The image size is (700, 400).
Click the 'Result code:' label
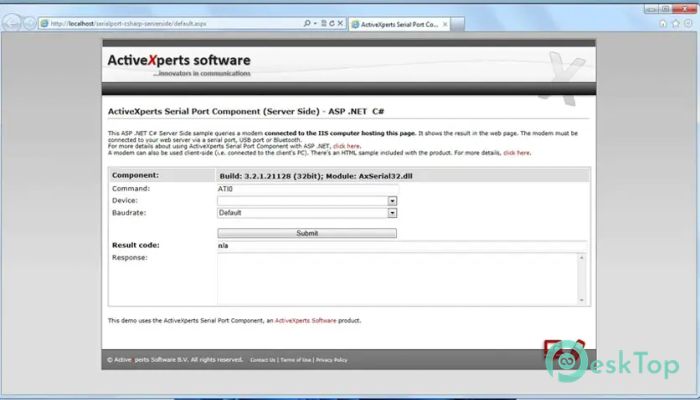pyautogui.click(x=135, y=245)
